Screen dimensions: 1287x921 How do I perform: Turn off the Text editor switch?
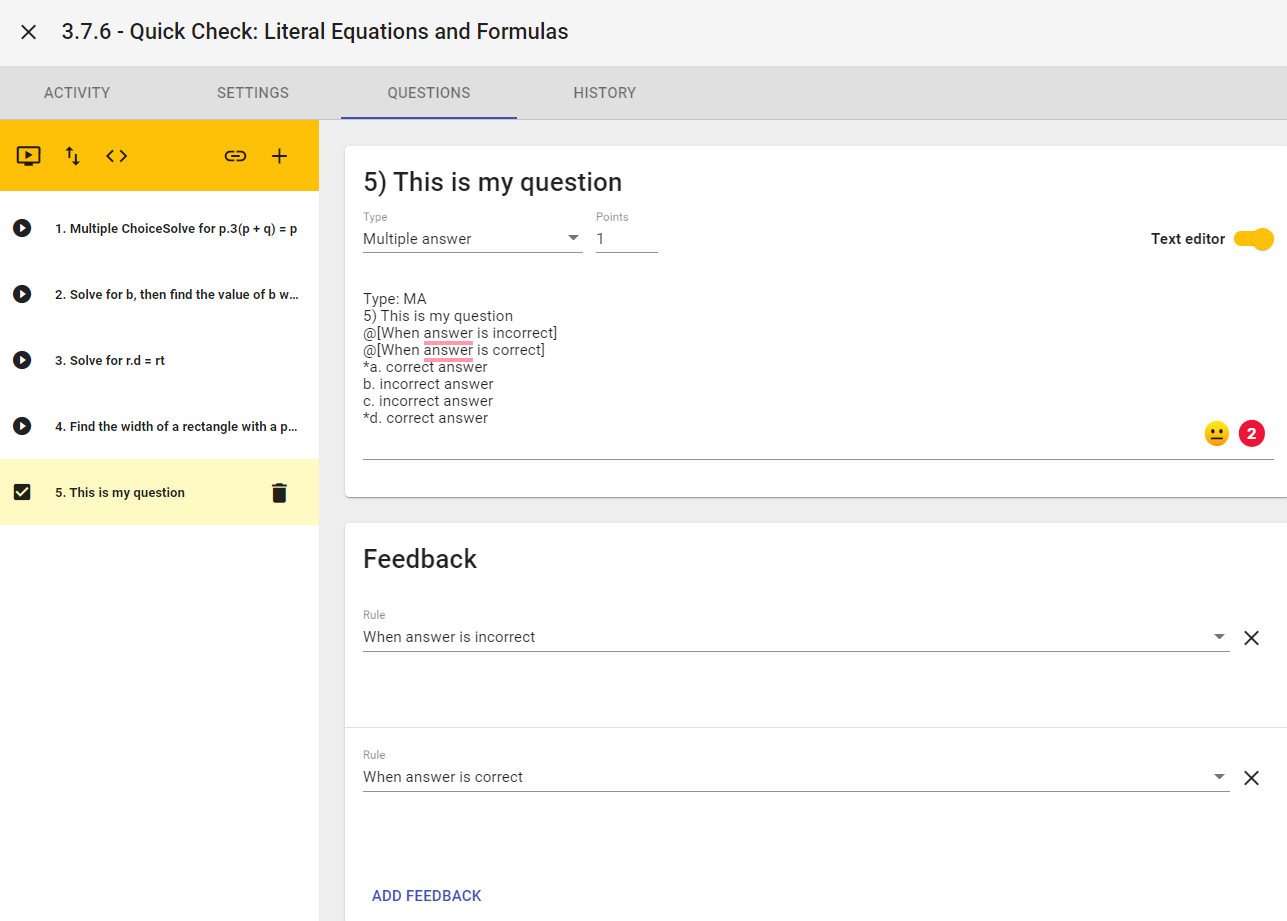point(1254,239)
